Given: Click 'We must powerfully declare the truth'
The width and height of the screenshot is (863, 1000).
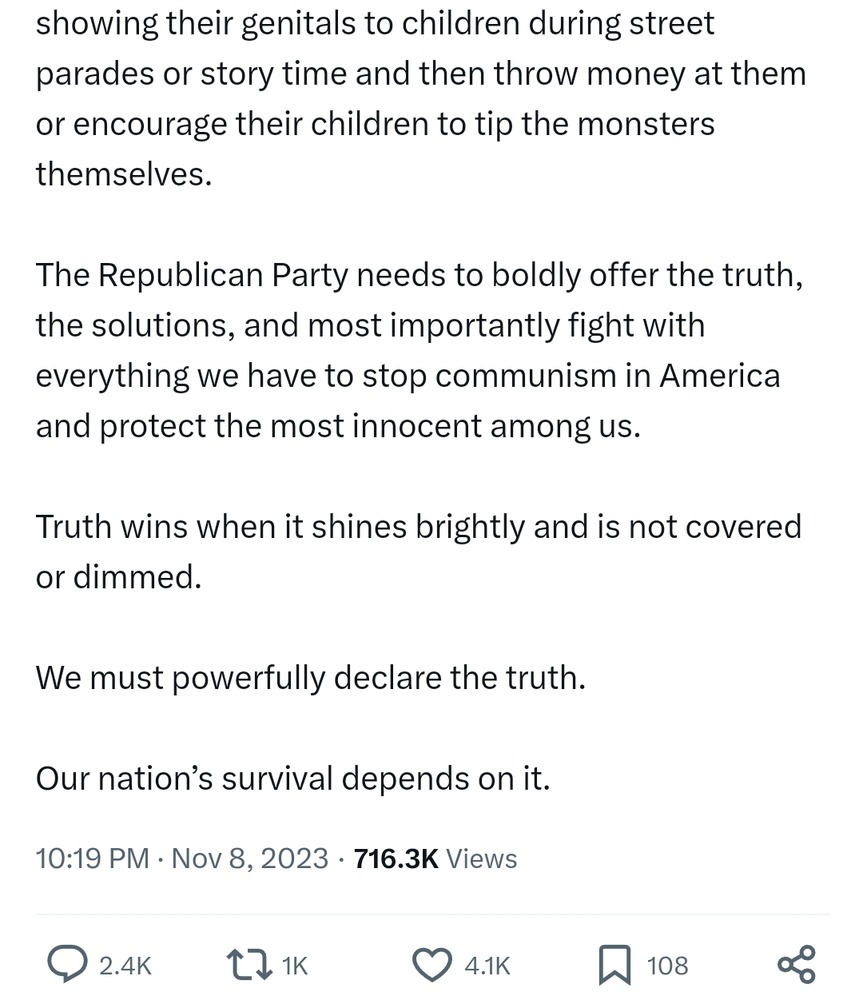Looking at the screenshot, I should (x=309, y=677).
